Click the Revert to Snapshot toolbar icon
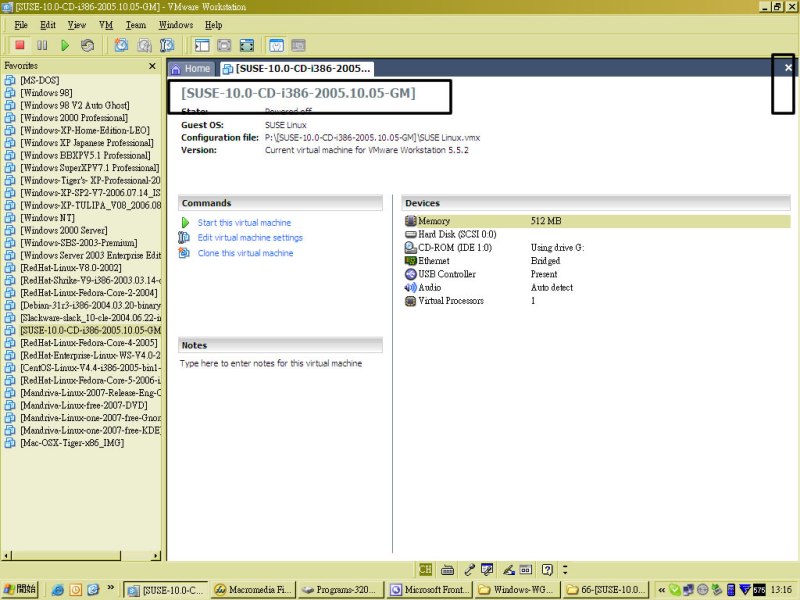The width and height of the screenshot is (800, 600). [x=144, y=45]
